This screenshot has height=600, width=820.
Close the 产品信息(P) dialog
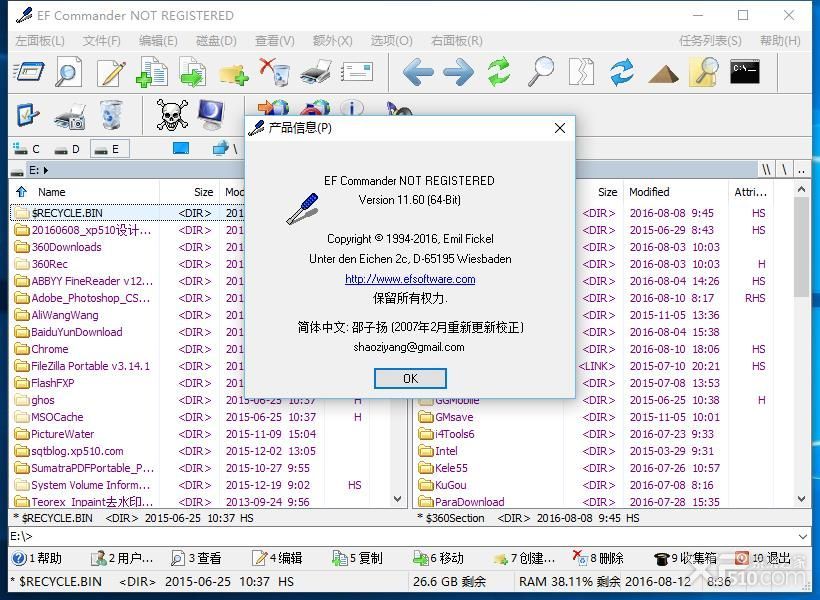coord(560,128)
